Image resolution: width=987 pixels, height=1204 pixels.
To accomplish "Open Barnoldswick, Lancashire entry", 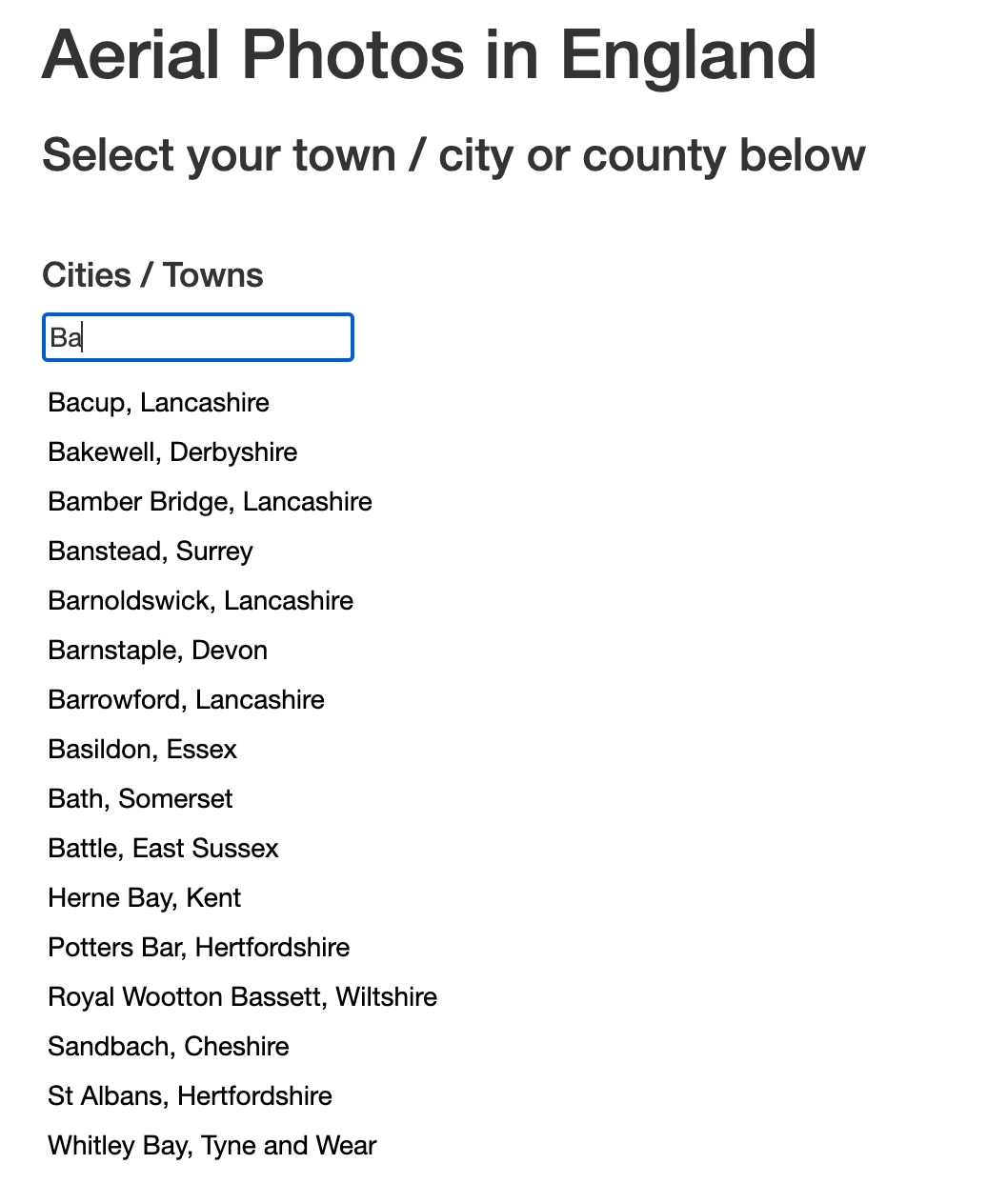I will click(x=200, y=601).
